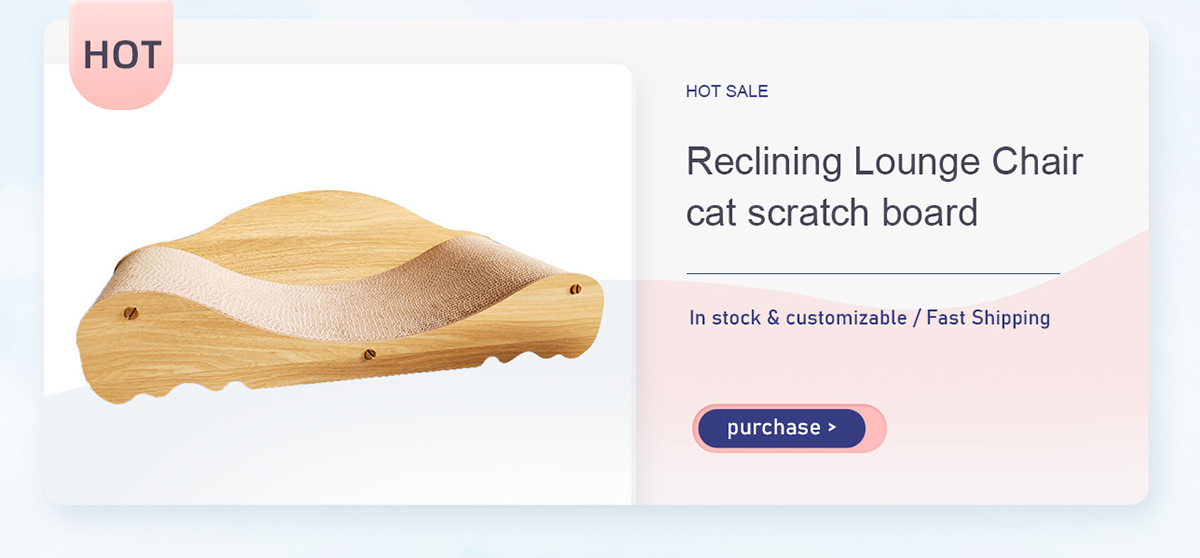This screenshot has height=558, width=1200.
Task: Click the right screw on the scratcher
Action: click(575, 289)
